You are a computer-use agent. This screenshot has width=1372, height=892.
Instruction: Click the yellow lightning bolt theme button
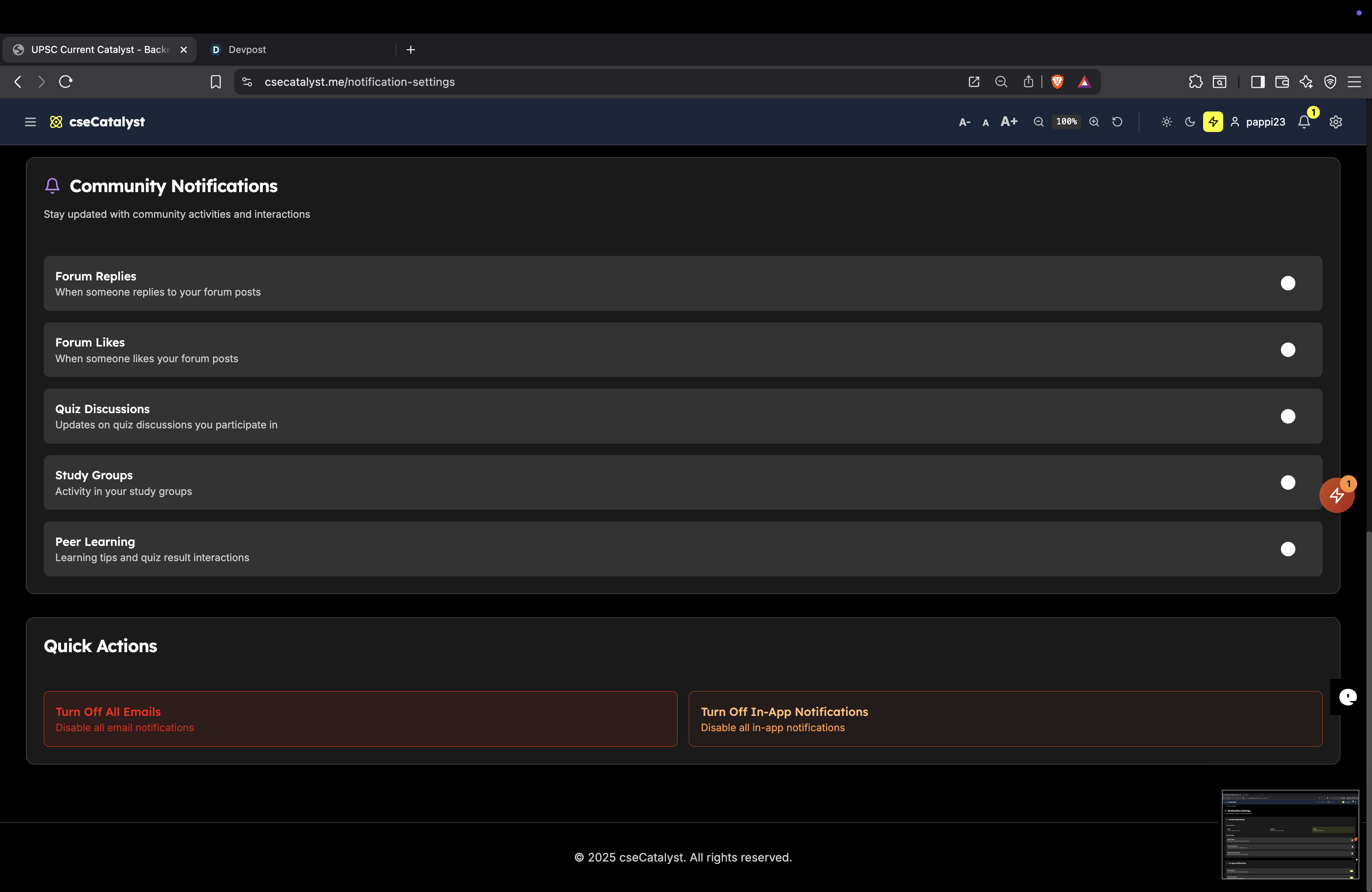[1213, 122]
